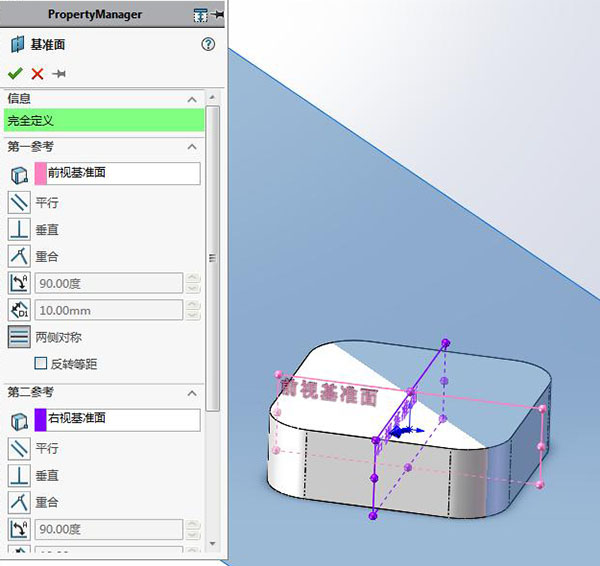The width and height of the screenshot is (600, 566).
Task: Select 重合 constraint under 第一参考
Action: [x=19, y=256]
